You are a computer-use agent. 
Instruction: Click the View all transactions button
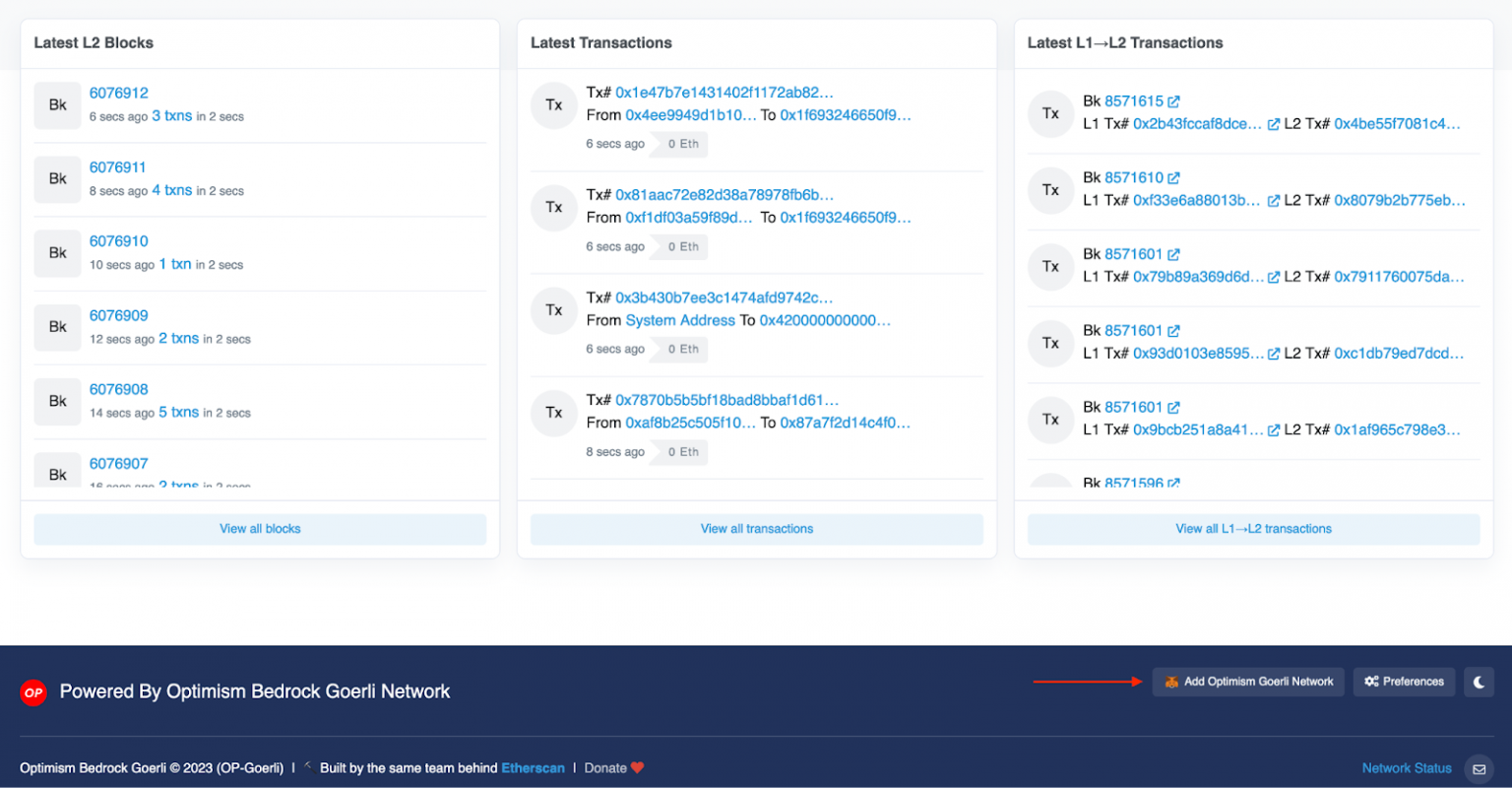click(756, 529)
